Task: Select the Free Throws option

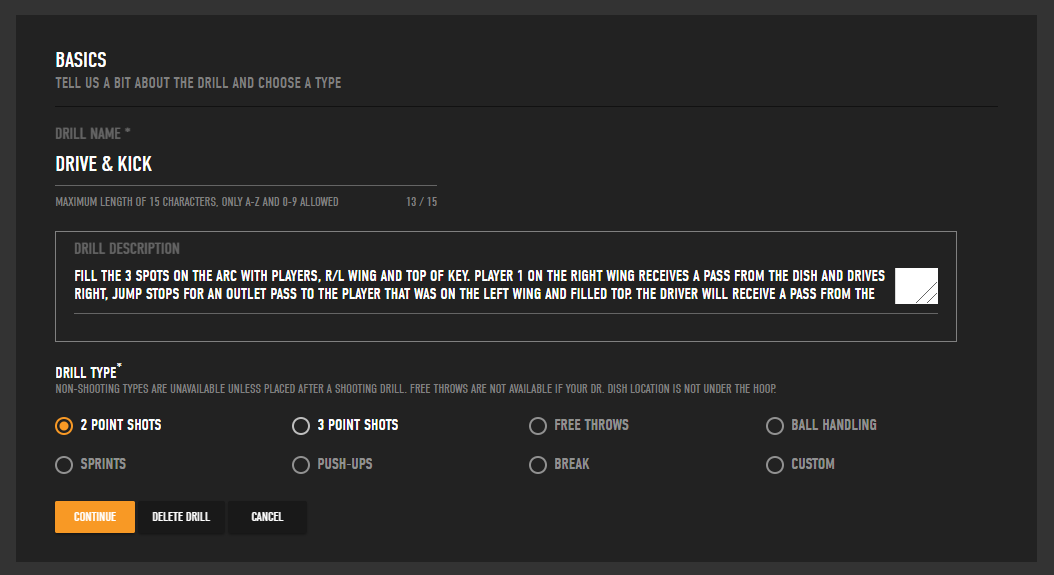Action: 538,426
